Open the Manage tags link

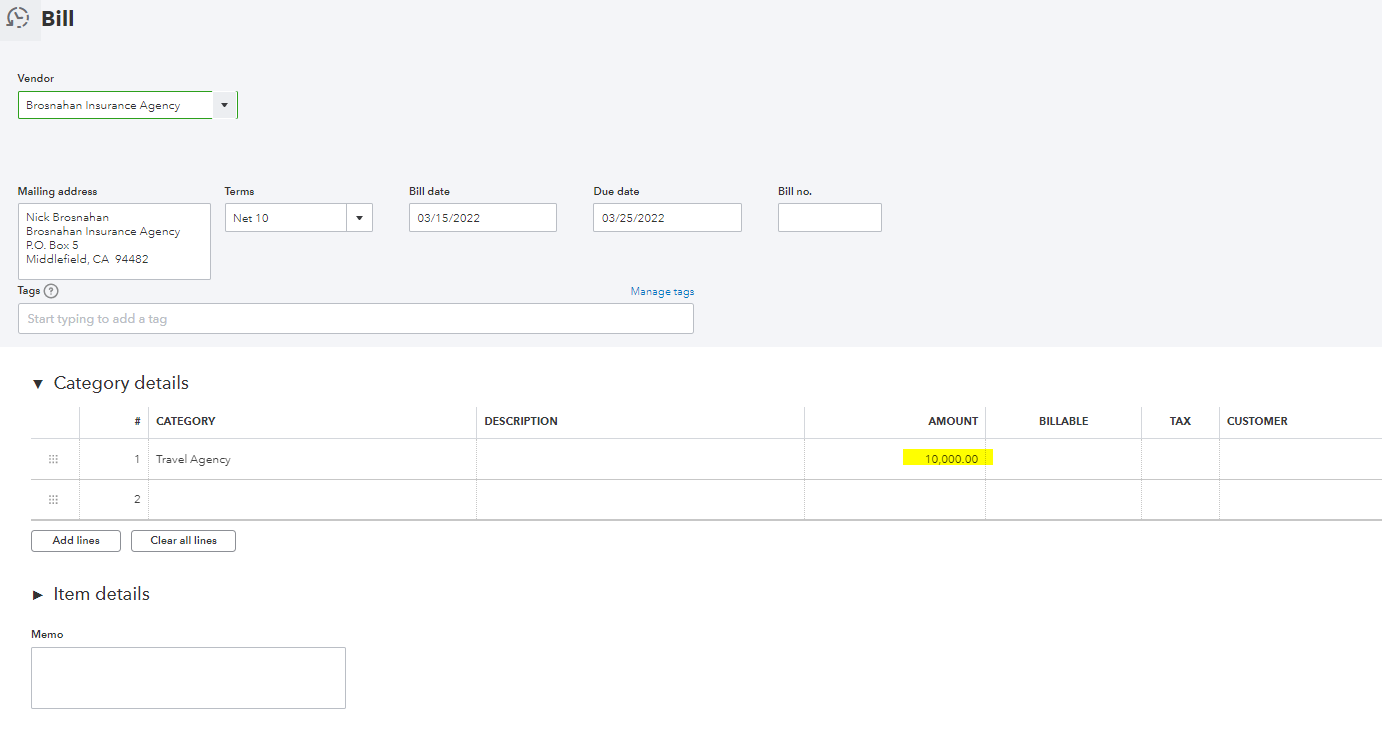[662, 292]
